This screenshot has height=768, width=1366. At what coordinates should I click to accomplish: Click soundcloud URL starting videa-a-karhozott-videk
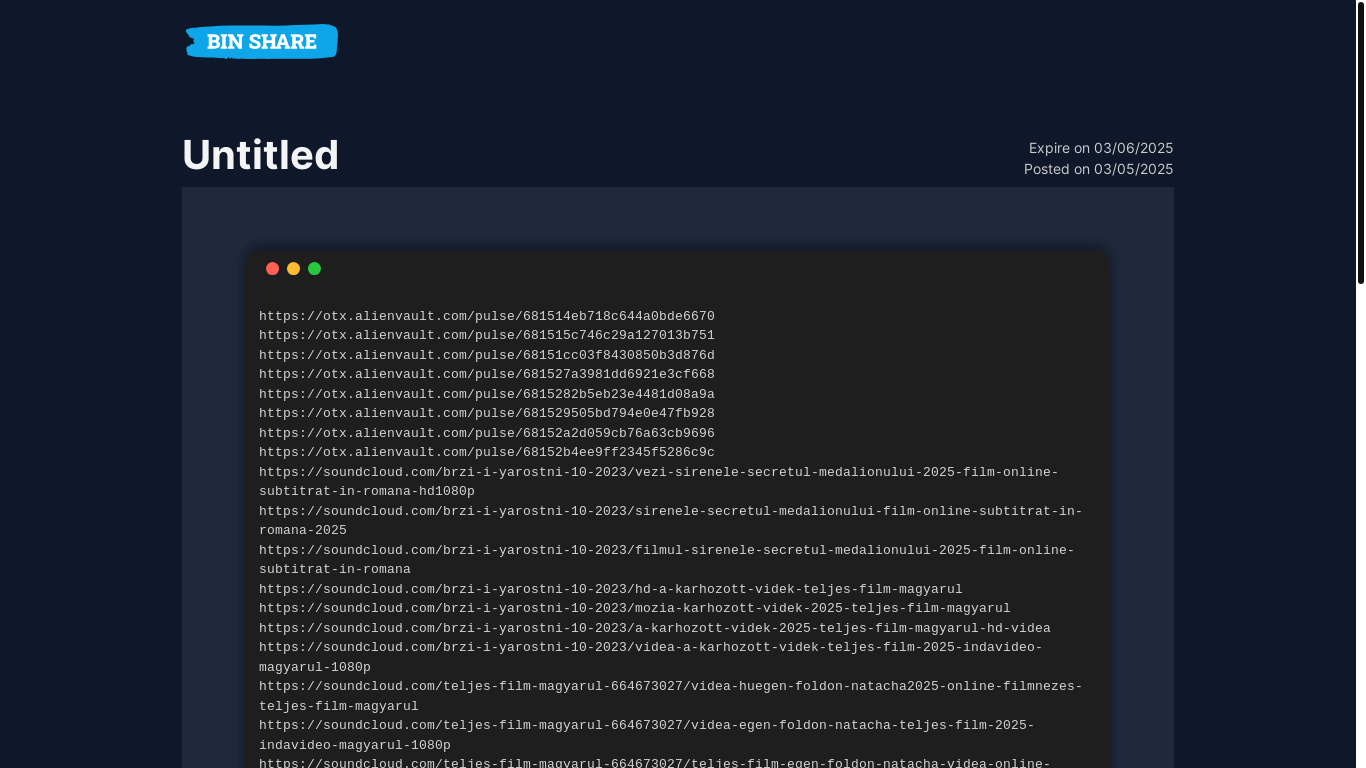pyautogui.click(x=651, y=657)
